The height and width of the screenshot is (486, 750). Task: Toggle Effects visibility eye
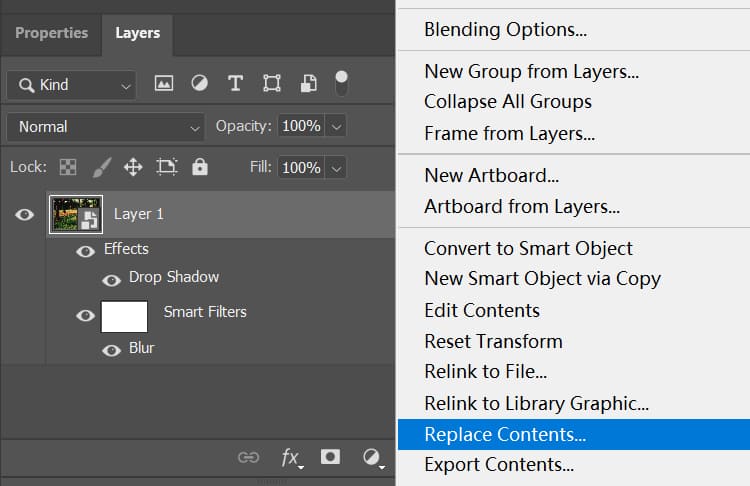(x=86, y=251)
